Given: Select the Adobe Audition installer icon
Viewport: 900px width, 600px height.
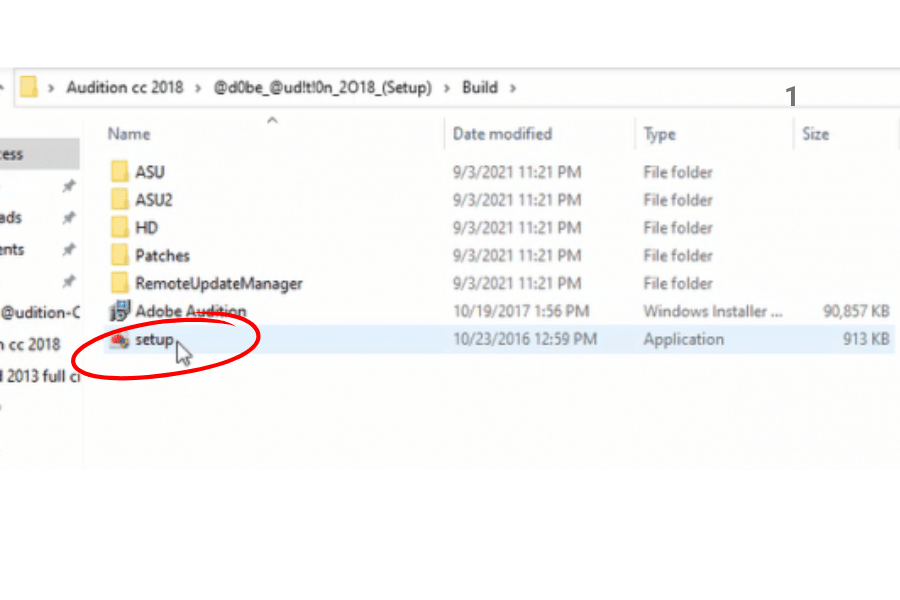Looking at the screenshot, I should point(120,311).
